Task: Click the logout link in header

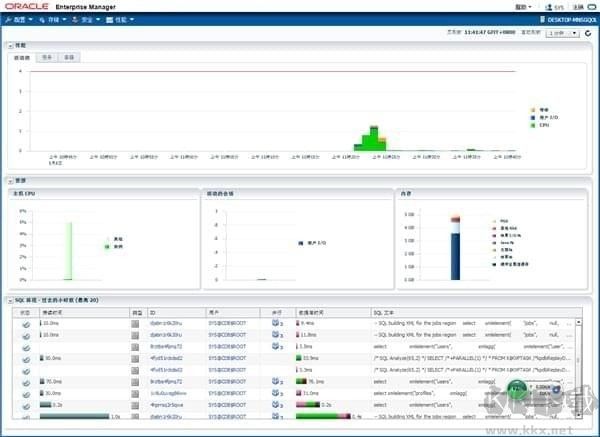Action: coord(578,7)
